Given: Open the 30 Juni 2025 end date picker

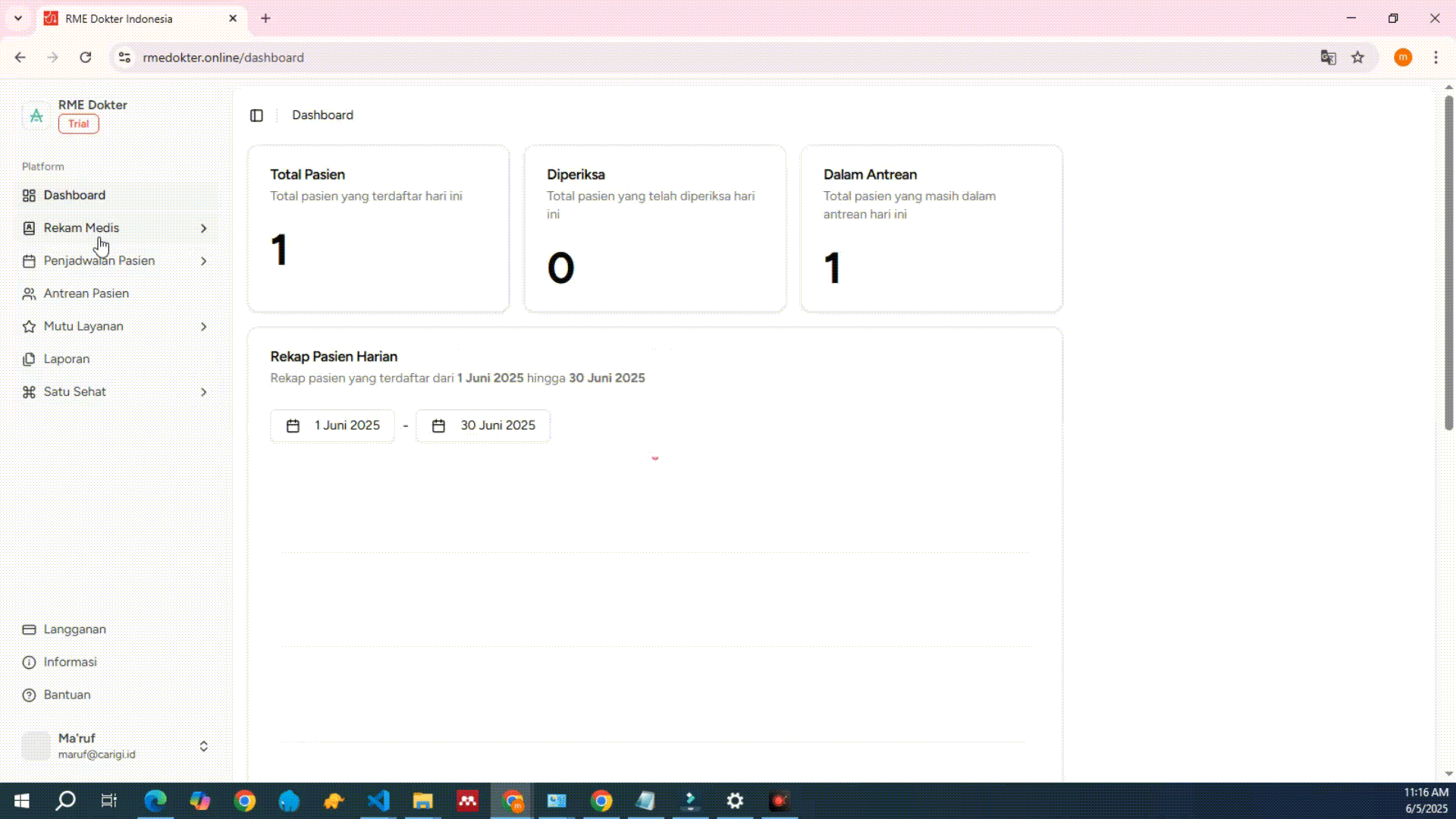Looking at the screenshot, I should (483, 425).
